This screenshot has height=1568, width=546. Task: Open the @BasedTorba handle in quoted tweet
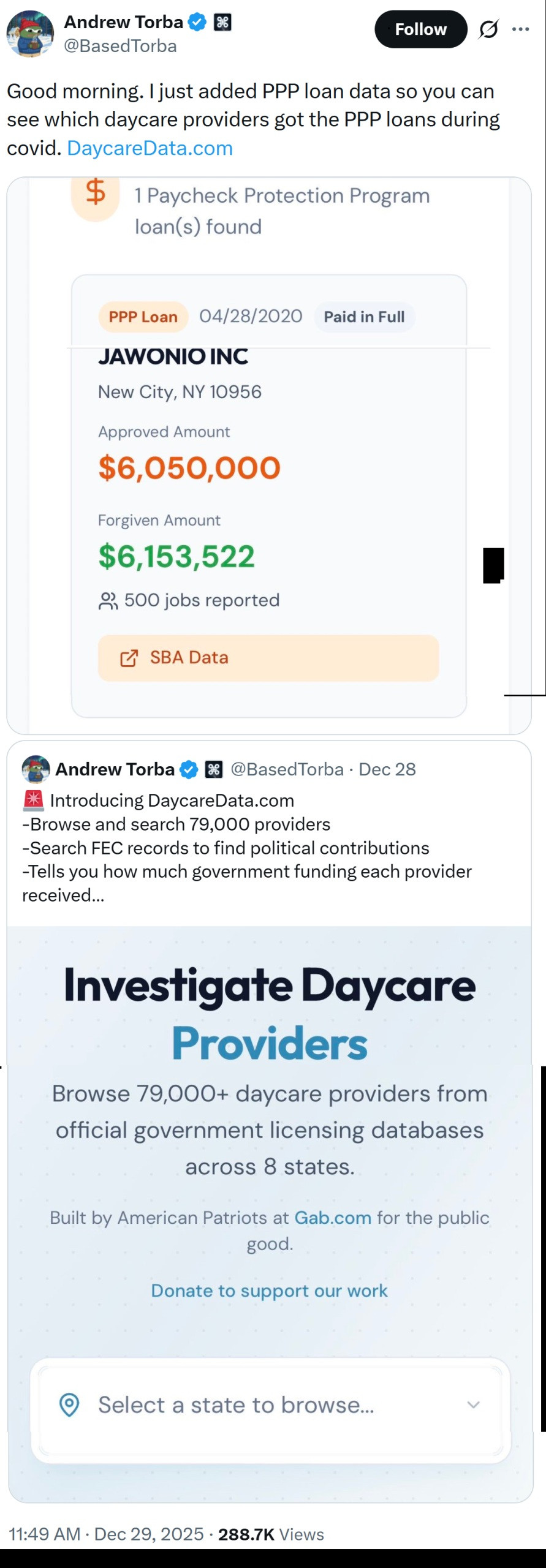tap(287, 769)
